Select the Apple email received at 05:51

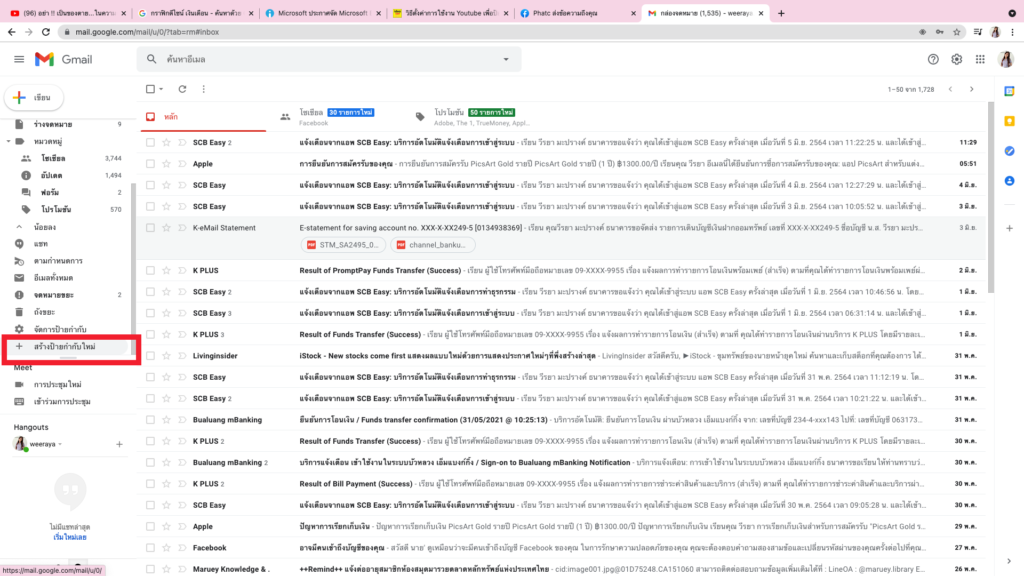(150, 164)
